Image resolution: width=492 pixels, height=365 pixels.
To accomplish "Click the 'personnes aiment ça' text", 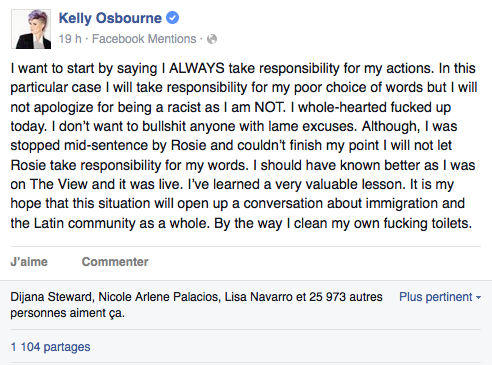I will (67, 313).
